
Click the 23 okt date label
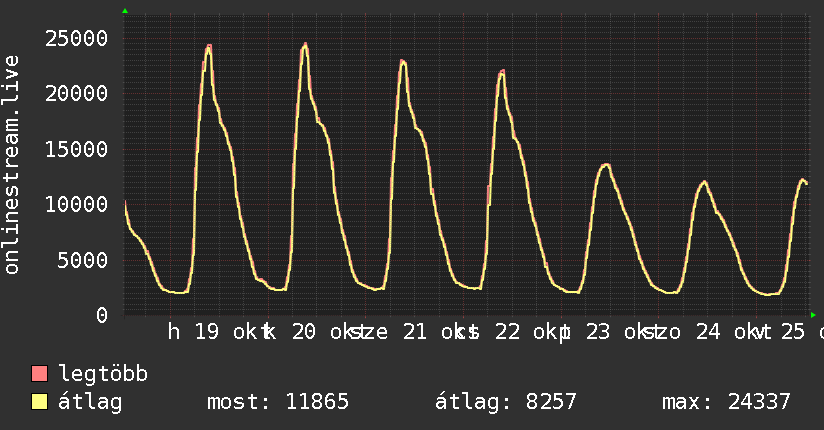pyautogui.click(x=622, y=332)
